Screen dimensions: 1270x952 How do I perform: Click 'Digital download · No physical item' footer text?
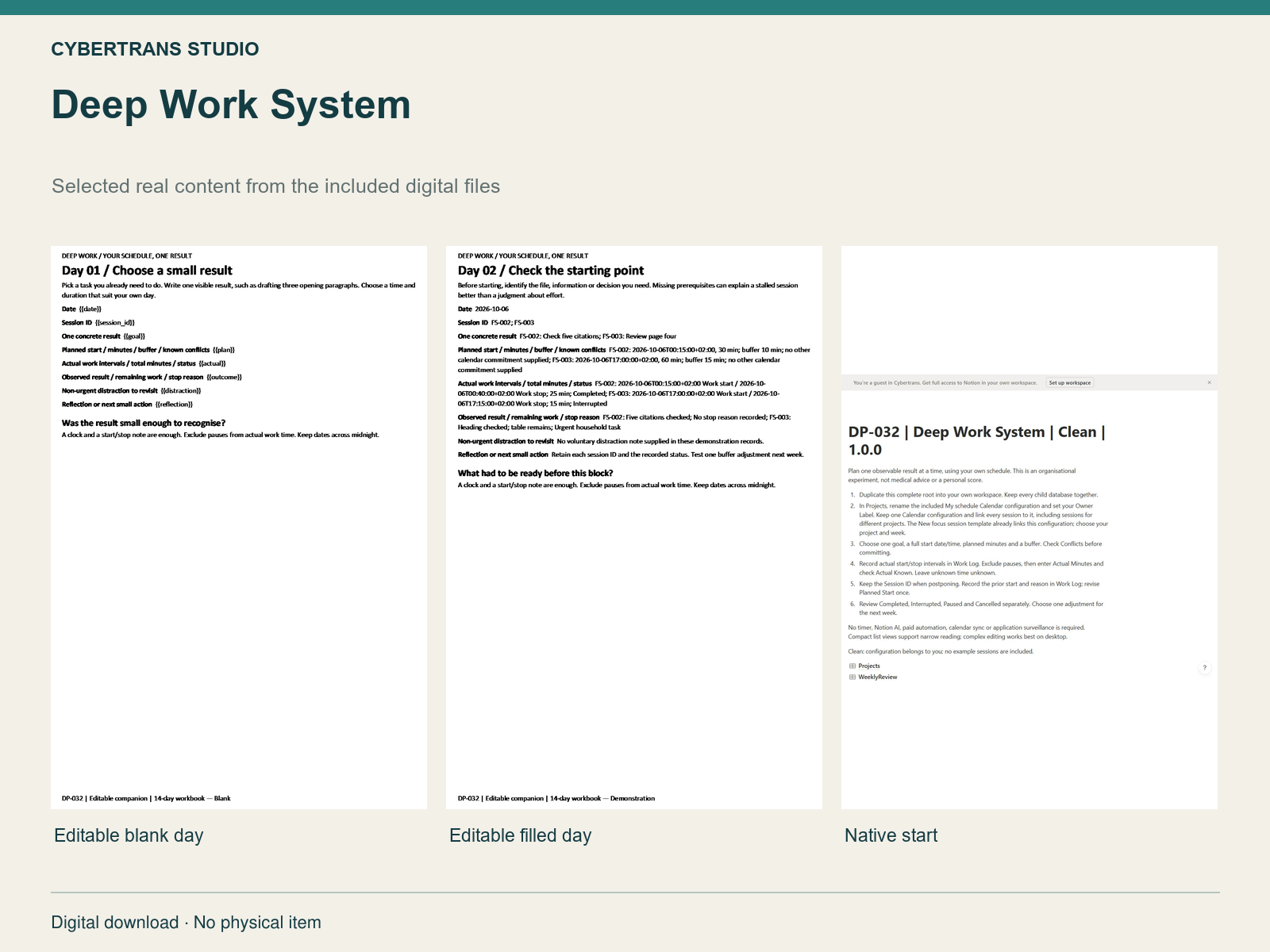point(187,923)
